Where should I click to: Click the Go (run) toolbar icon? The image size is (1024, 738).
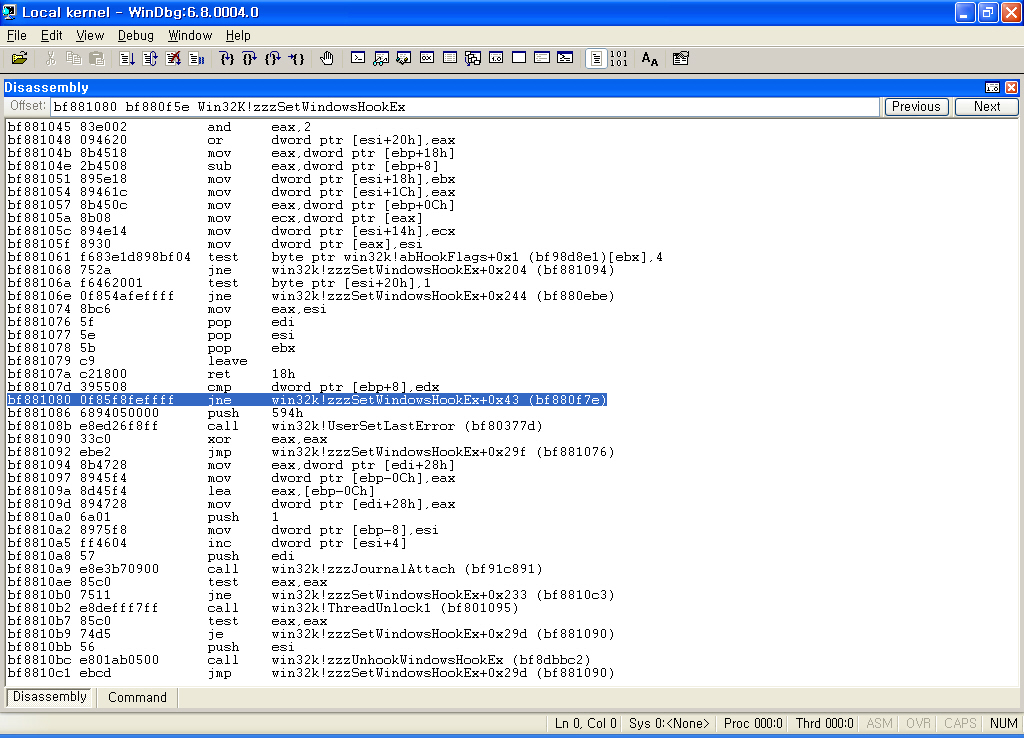click(x=127, y=59)
